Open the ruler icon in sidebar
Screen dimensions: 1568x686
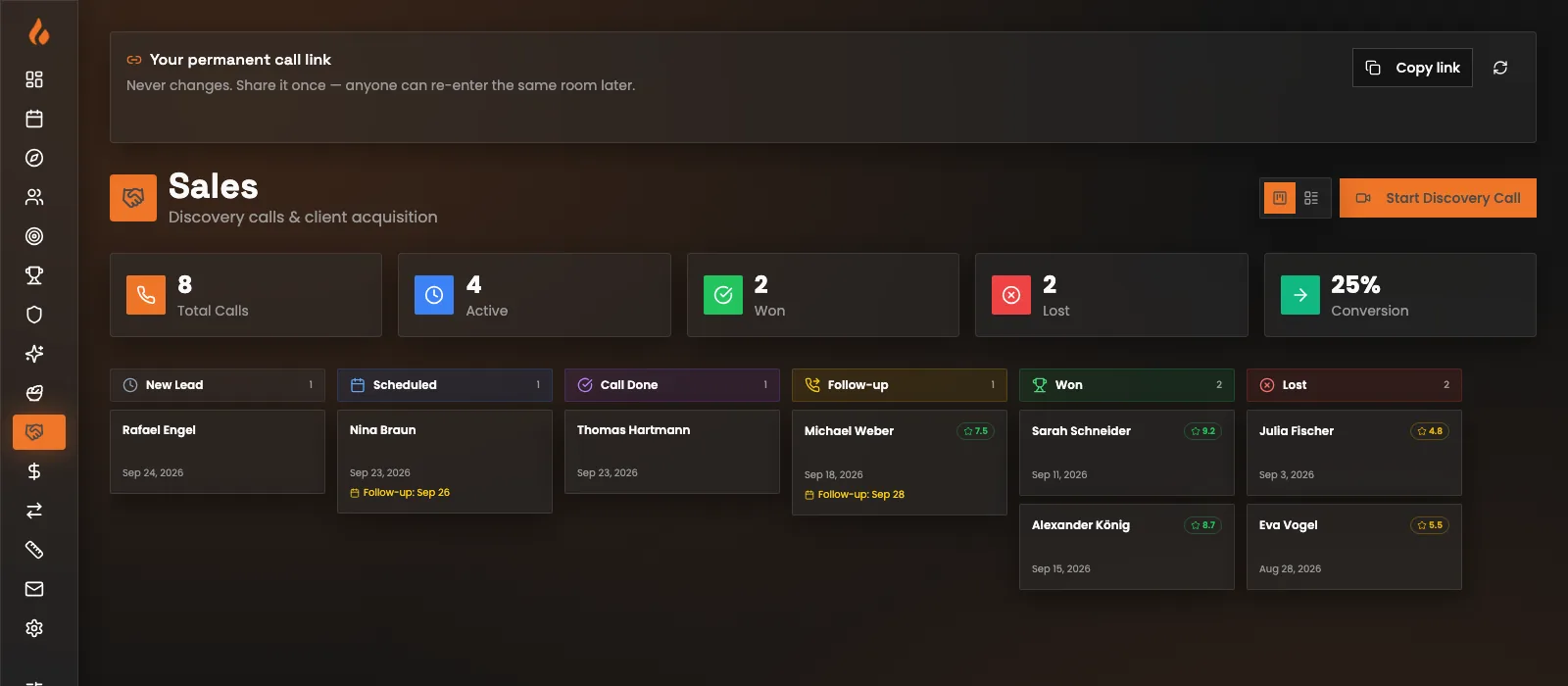tap(34, 550)
